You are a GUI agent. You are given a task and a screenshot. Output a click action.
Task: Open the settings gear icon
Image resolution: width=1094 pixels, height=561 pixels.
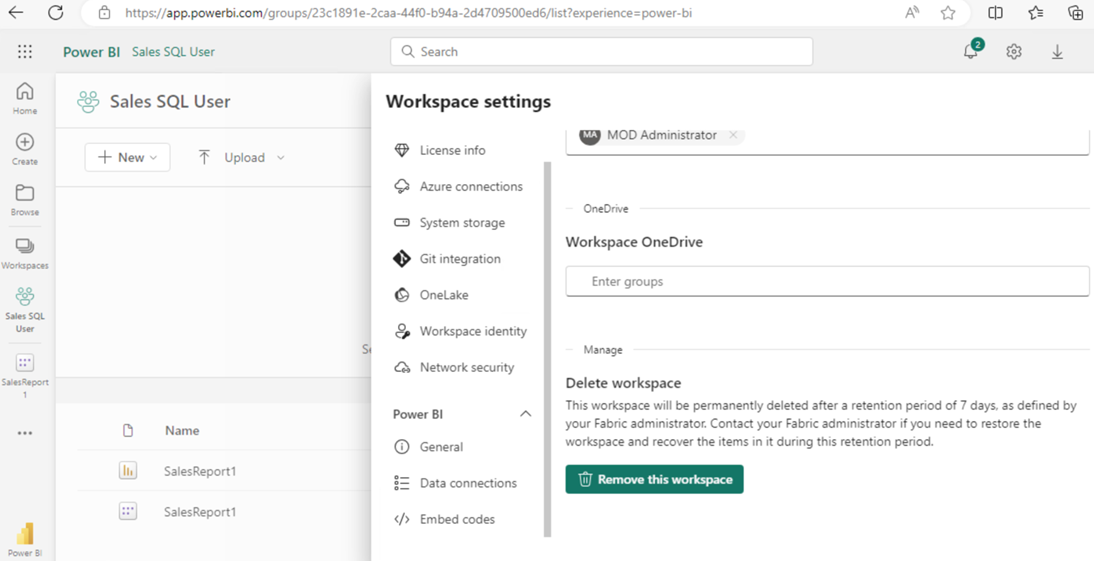pyautogui.click(x=1014, y=52)
